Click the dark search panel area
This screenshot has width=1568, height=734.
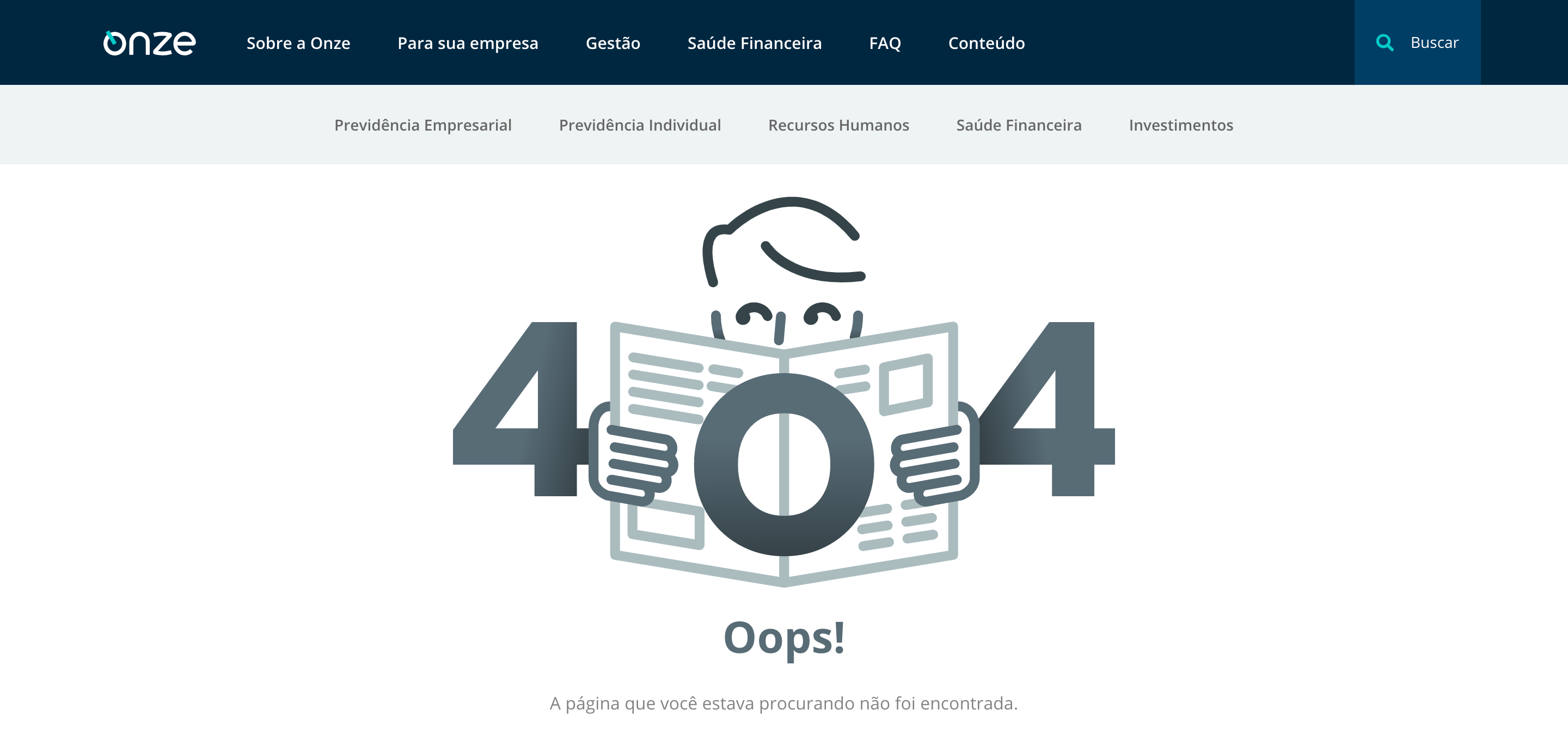(x=1417, y=42)
